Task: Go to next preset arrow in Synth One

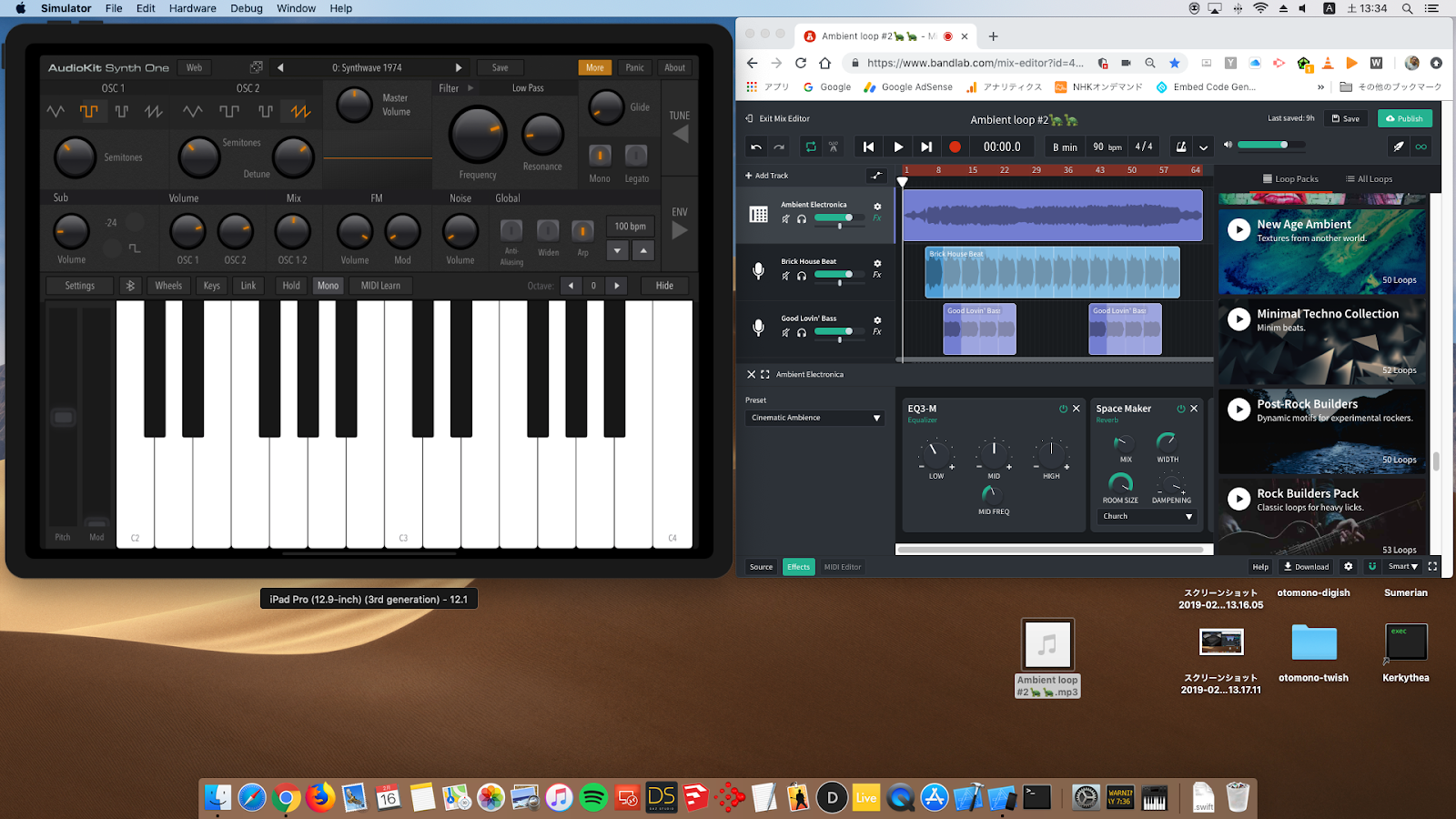Action: point(459,67)
